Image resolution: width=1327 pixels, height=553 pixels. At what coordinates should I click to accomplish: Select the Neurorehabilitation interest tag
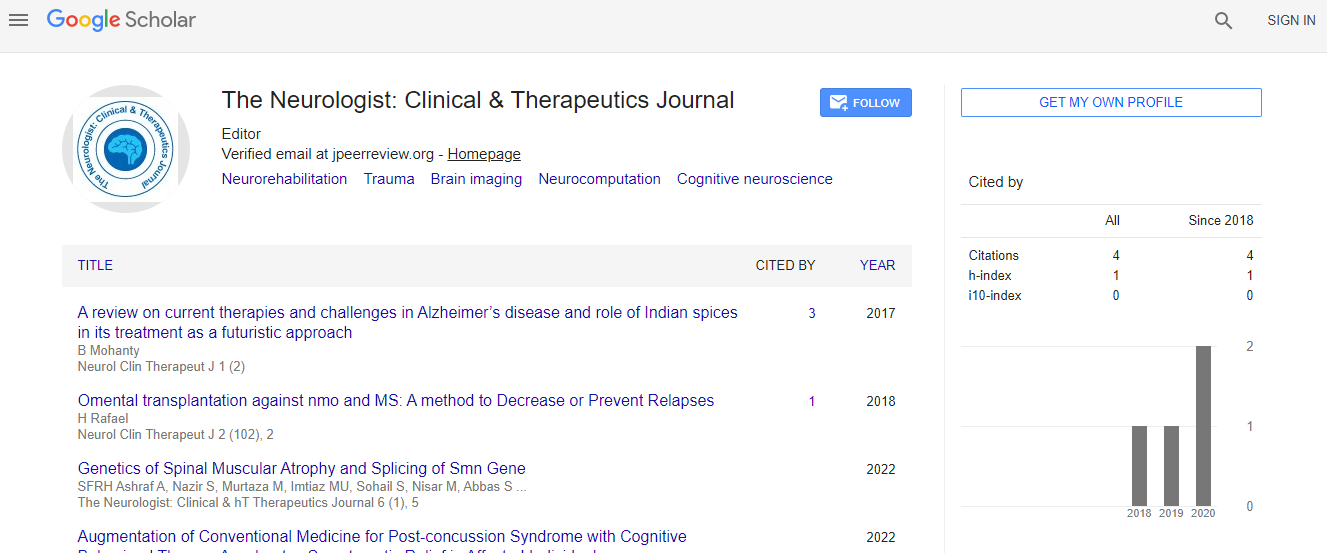click(x=284, y=179)
